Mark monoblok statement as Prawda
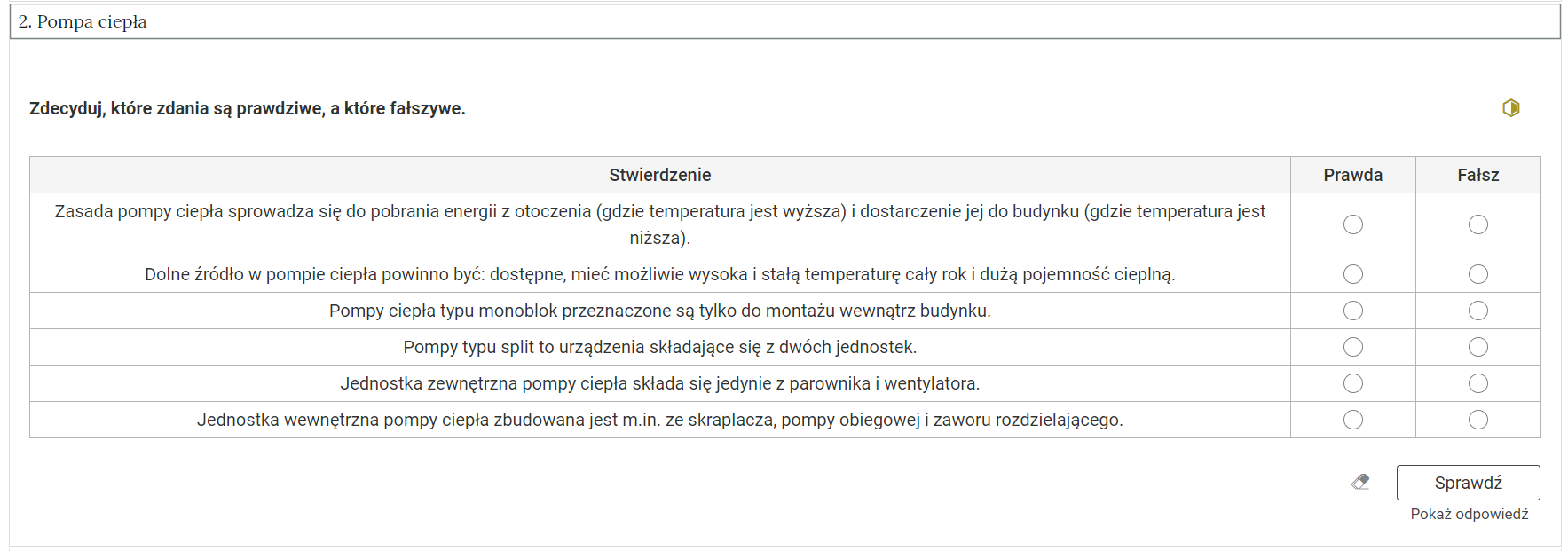 (1352, 311)
